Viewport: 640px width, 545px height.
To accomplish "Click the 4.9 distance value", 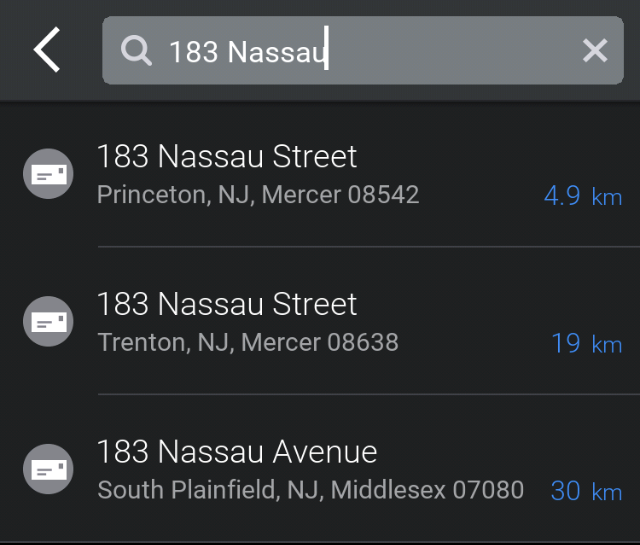I will pyautogui.click(x=562, y=195).
